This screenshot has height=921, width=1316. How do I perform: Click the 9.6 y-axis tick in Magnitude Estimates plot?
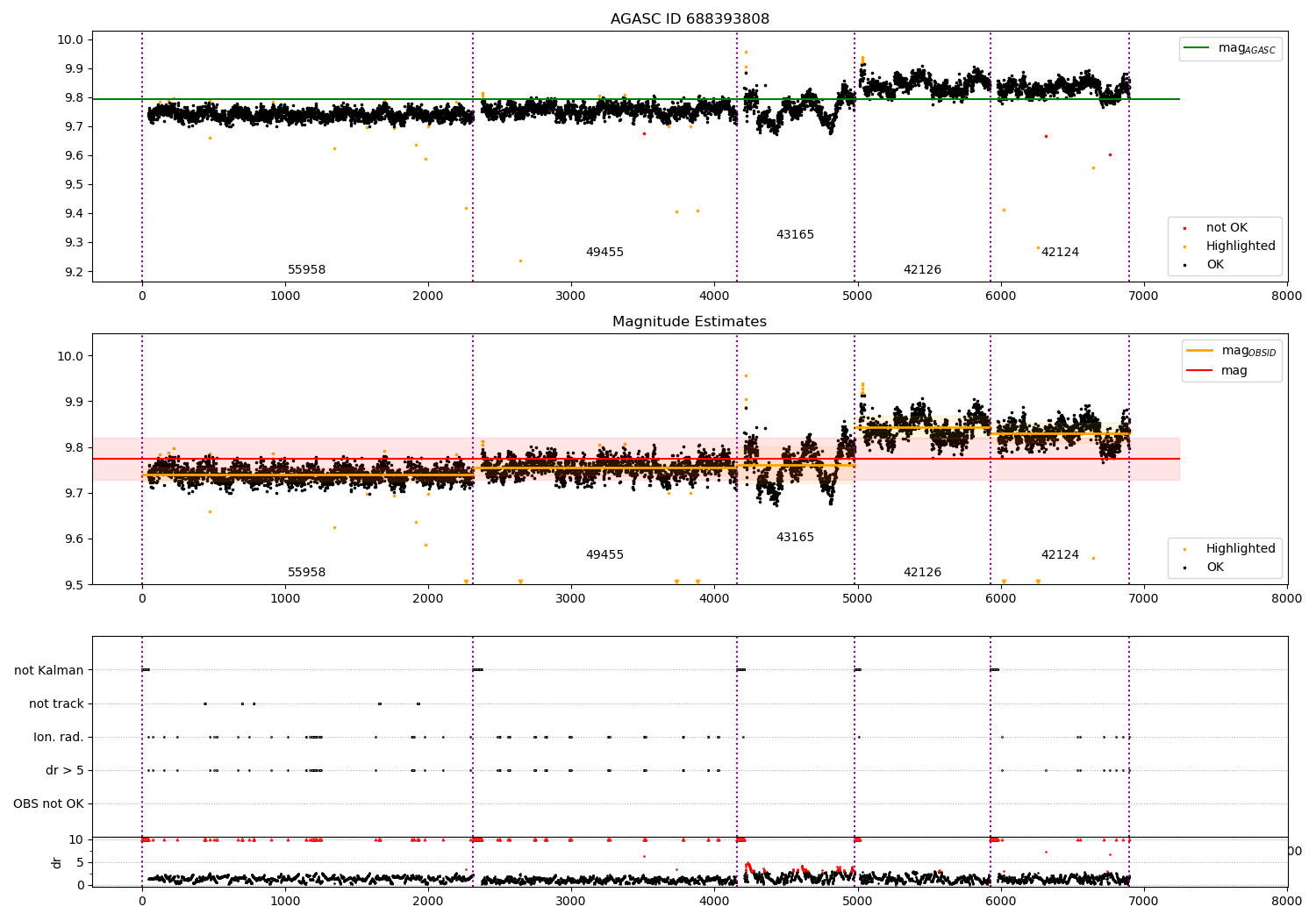point(73,539)
